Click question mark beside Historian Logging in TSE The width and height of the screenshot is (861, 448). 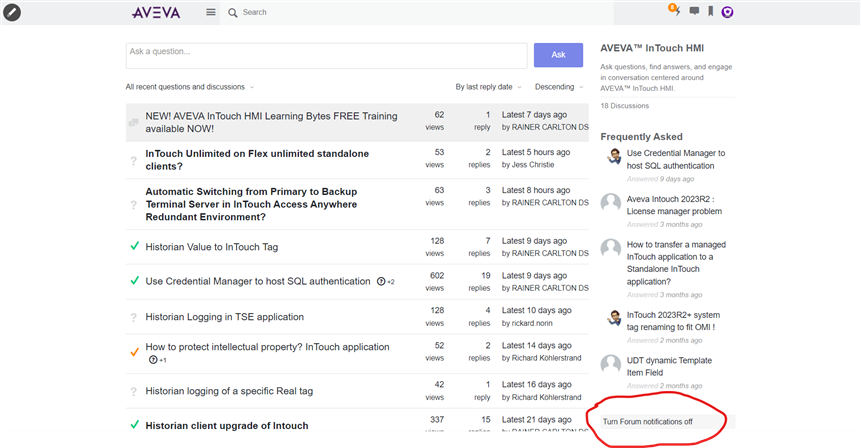click(133, 317)
